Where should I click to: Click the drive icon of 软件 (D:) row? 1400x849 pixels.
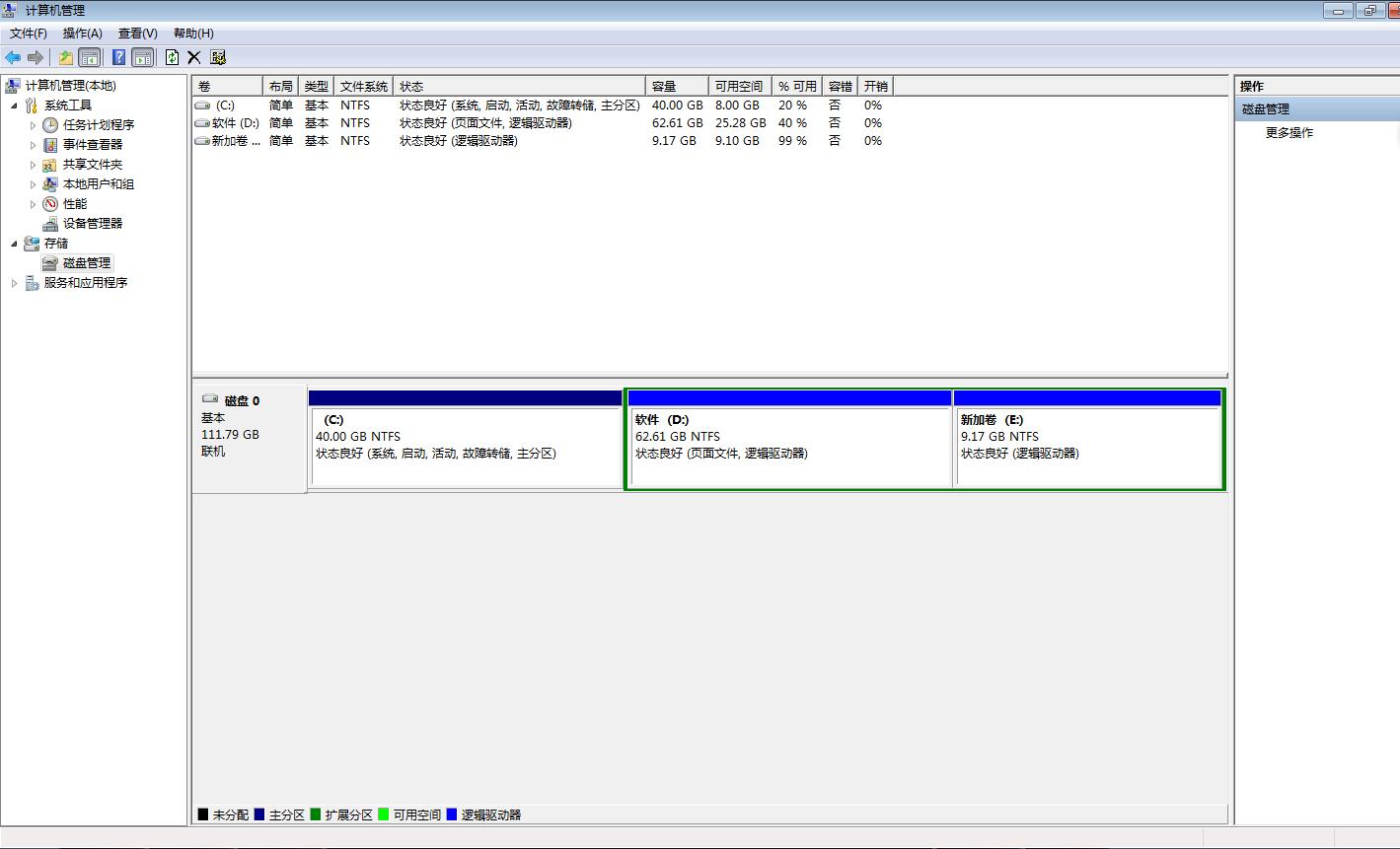pyautogui.click(x=202, y=123)
